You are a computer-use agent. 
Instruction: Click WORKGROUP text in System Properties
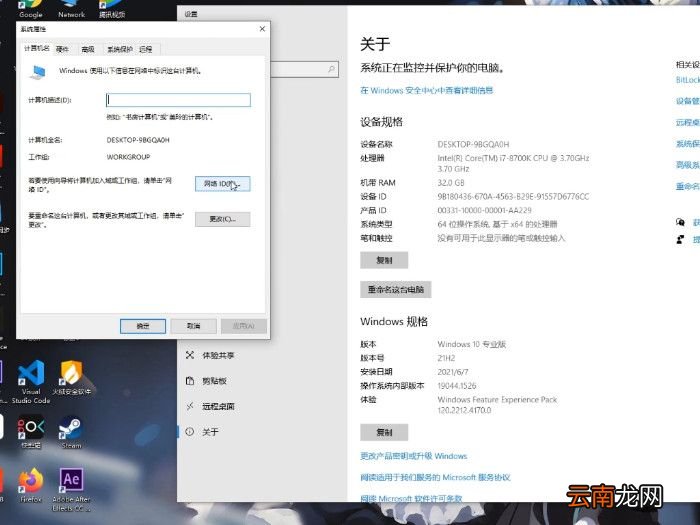click(x=129, y=157)
